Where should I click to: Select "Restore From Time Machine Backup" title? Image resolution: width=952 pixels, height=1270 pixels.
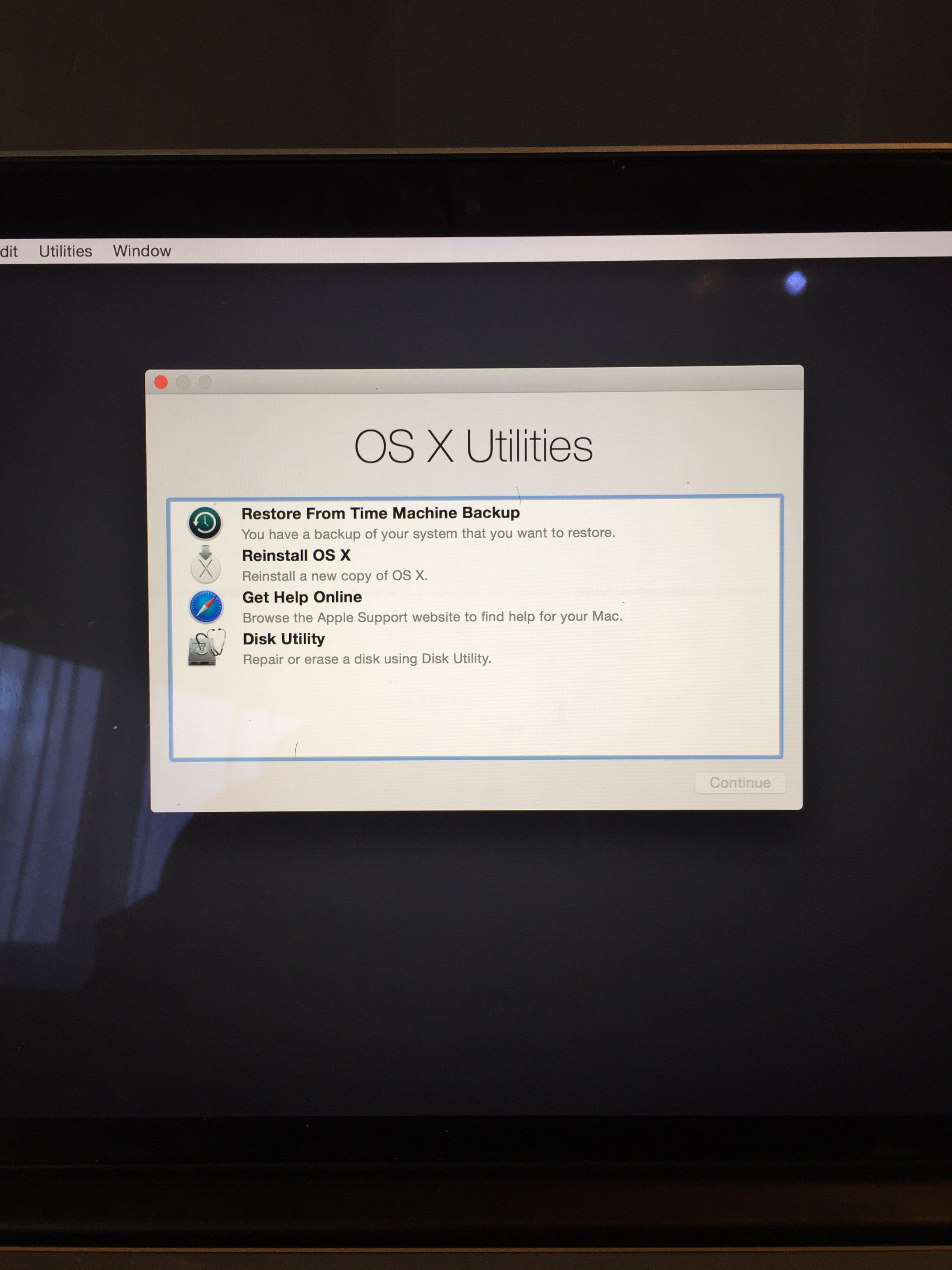click(x=380, y=513)
